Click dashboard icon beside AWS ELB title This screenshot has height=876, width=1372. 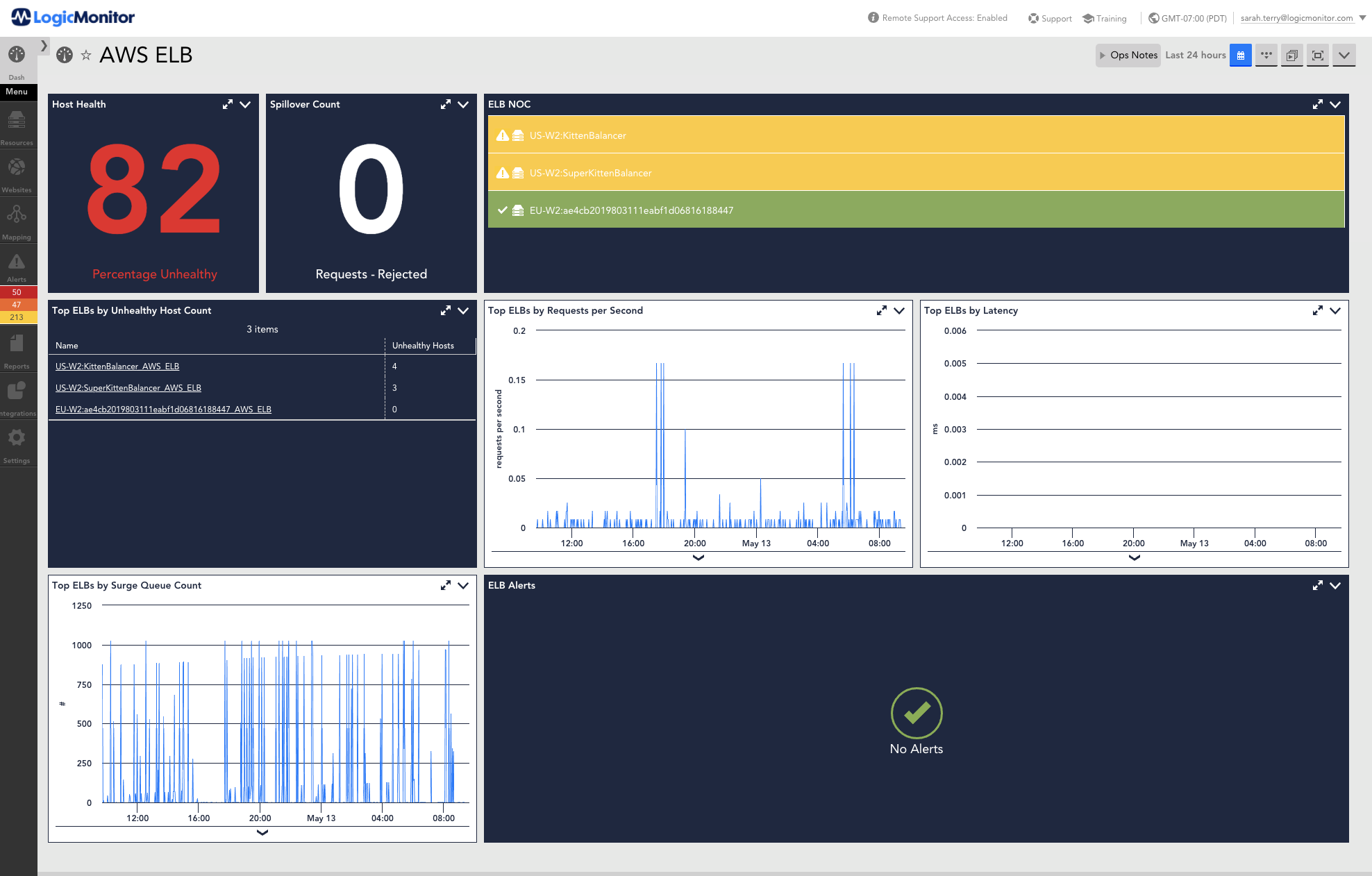65,55
